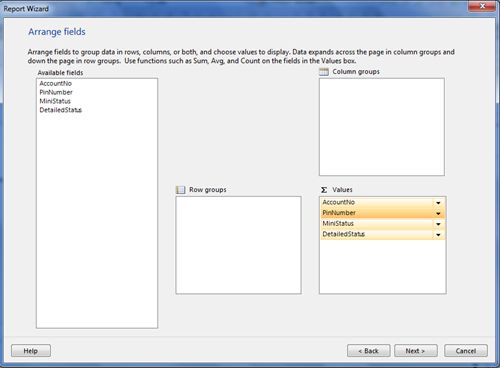
Task: Click the Values label
Action: [x=342, y=190]
